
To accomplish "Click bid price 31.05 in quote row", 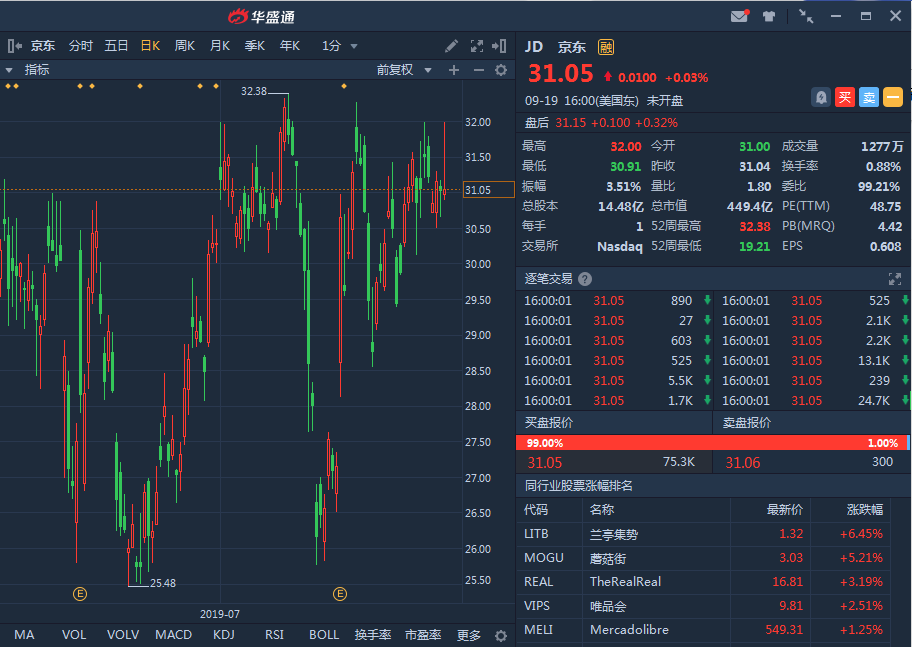I will point(544,463).
